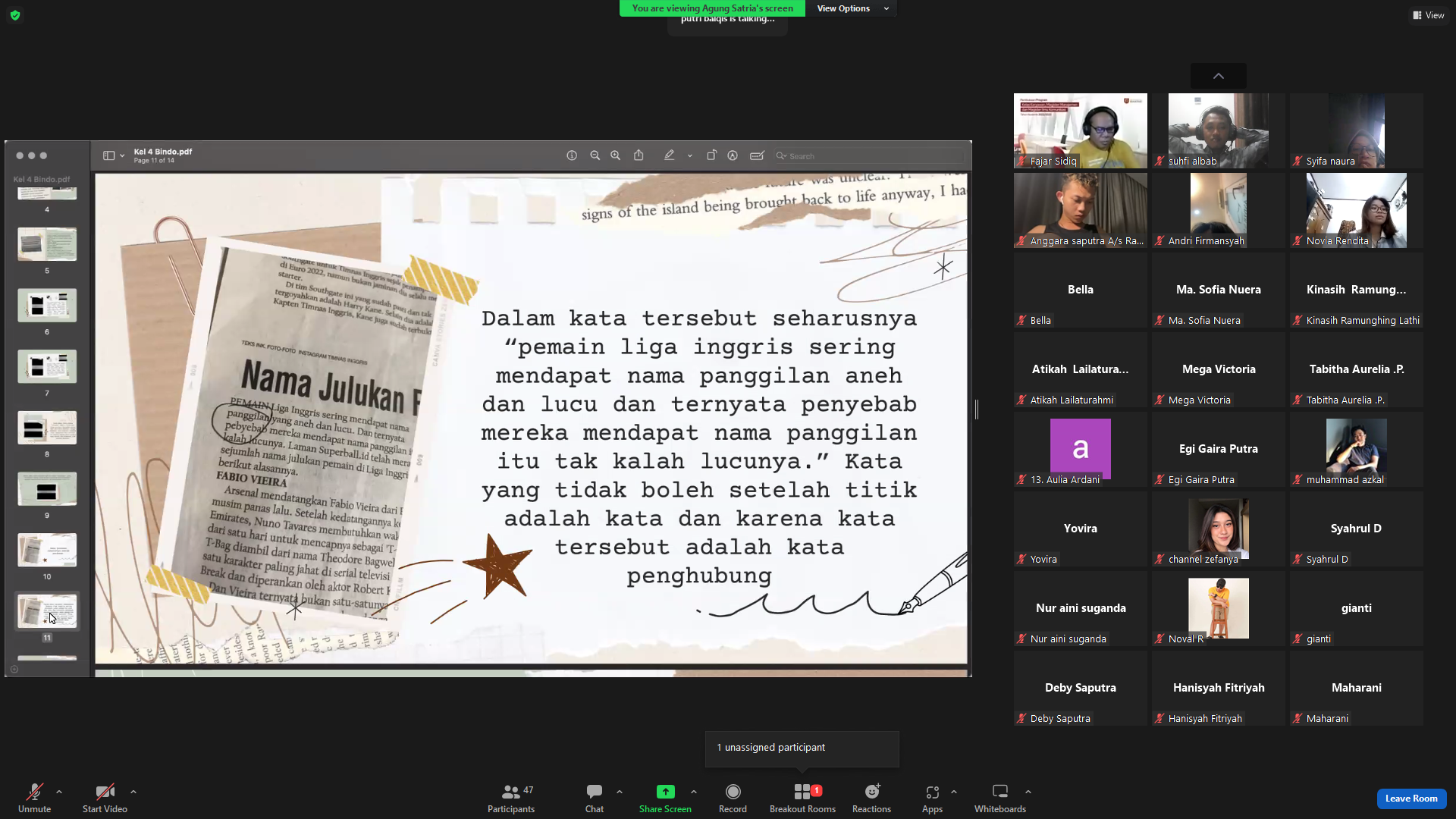Open Breakout Rooms

point(802,798)
